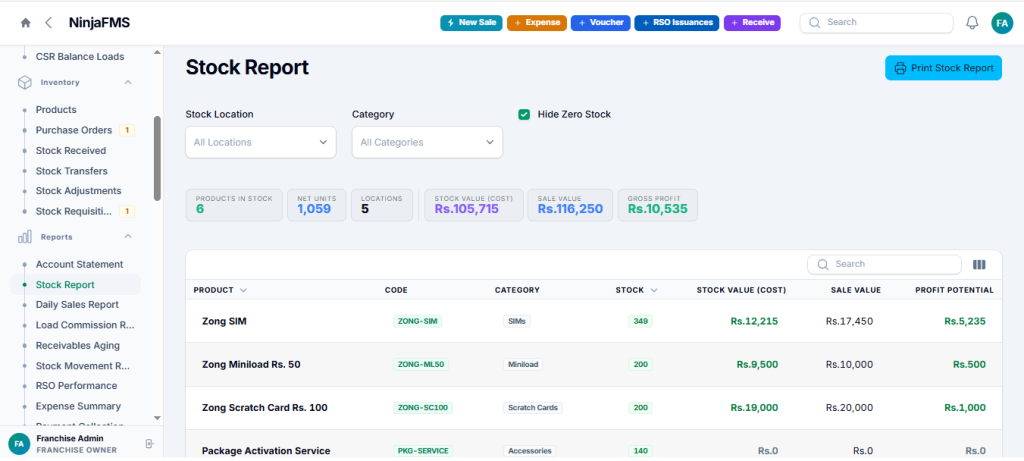Collapse the Reports section
The image size is (1024, 461).
tap(128, 236)
